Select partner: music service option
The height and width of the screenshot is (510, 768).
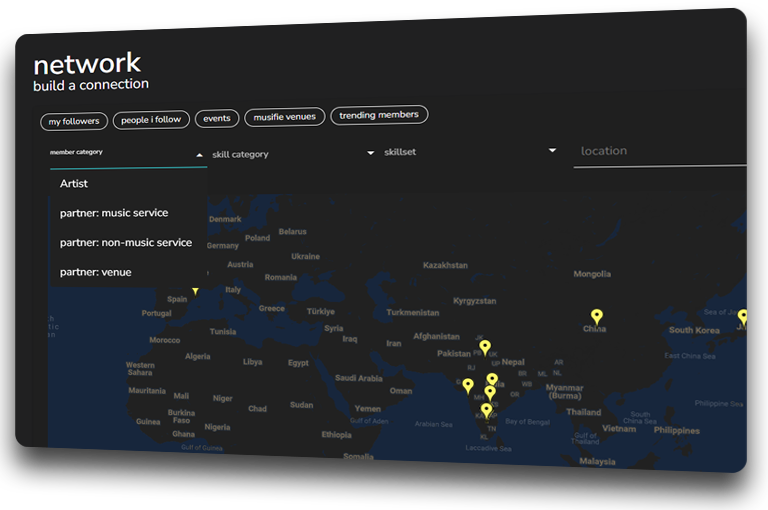pos(114,213)
